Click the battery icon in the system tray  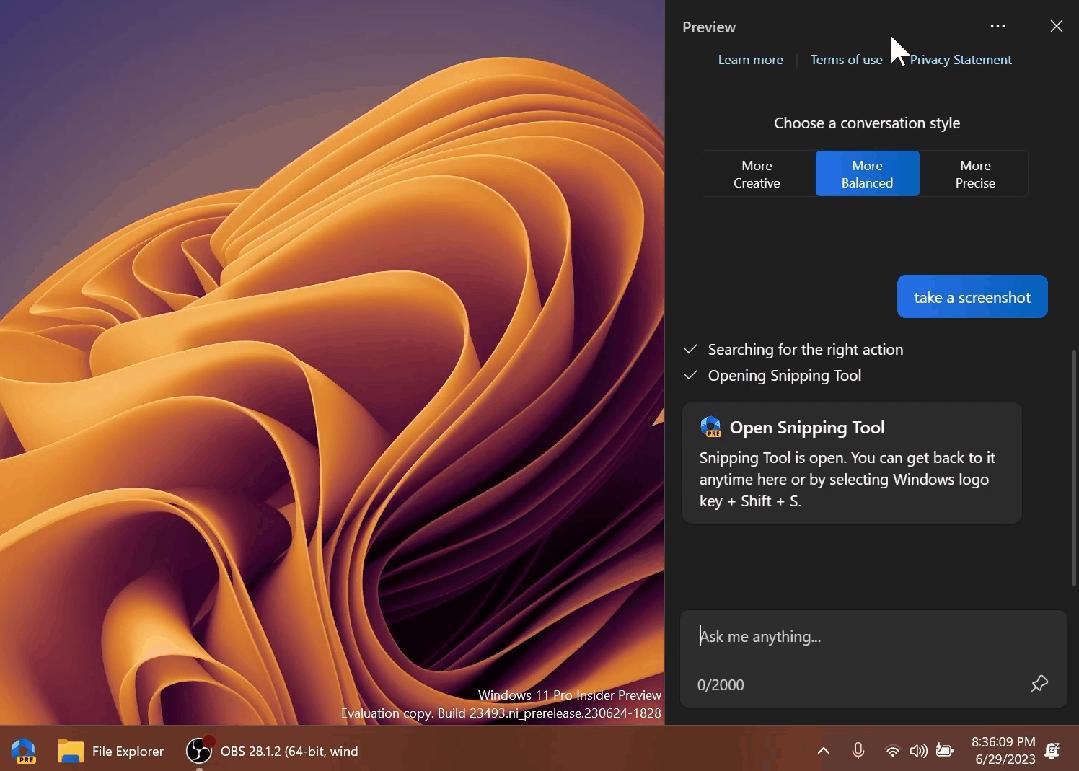coord(944,751)
